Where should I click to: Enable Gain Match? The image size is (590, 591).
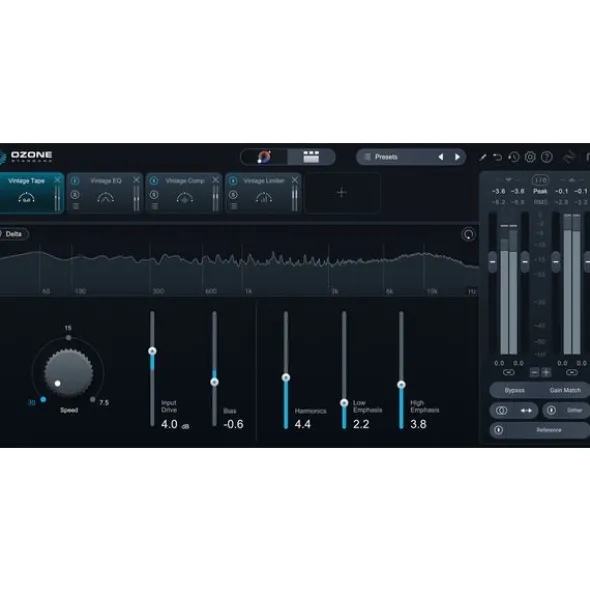[x=565, y=390]
